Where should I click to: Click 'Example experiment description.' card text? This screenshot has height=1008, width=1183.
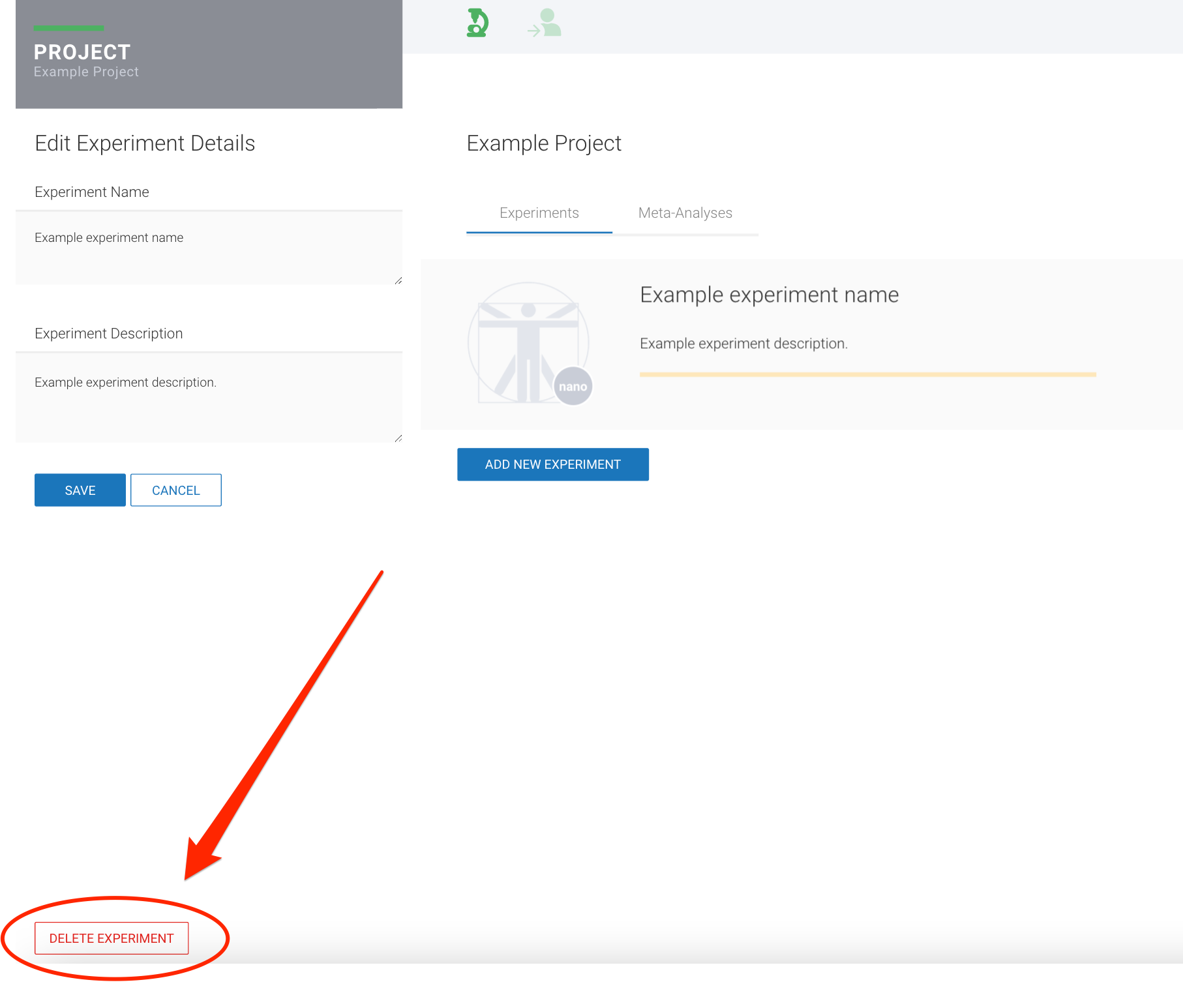pos(743,344)
